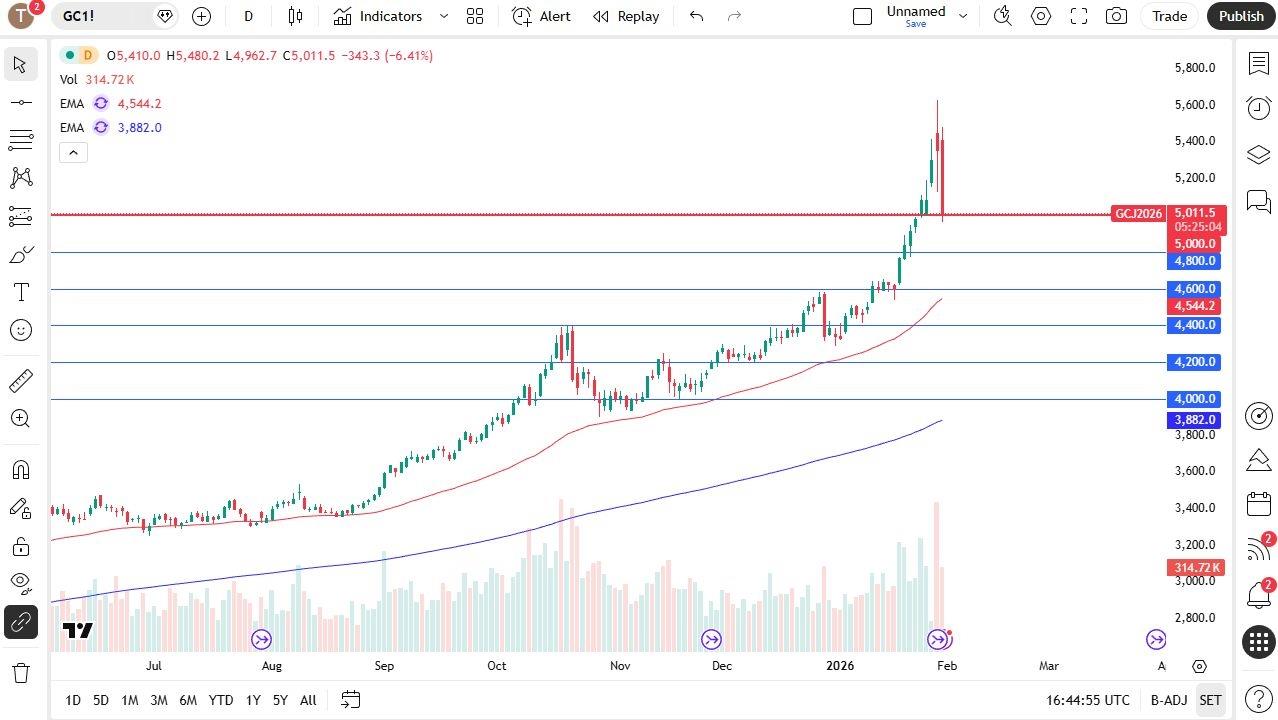The width and height of the screenshot is (1278, 720).
Task: Click the Publish button
Action: (x=1240, y=16)
